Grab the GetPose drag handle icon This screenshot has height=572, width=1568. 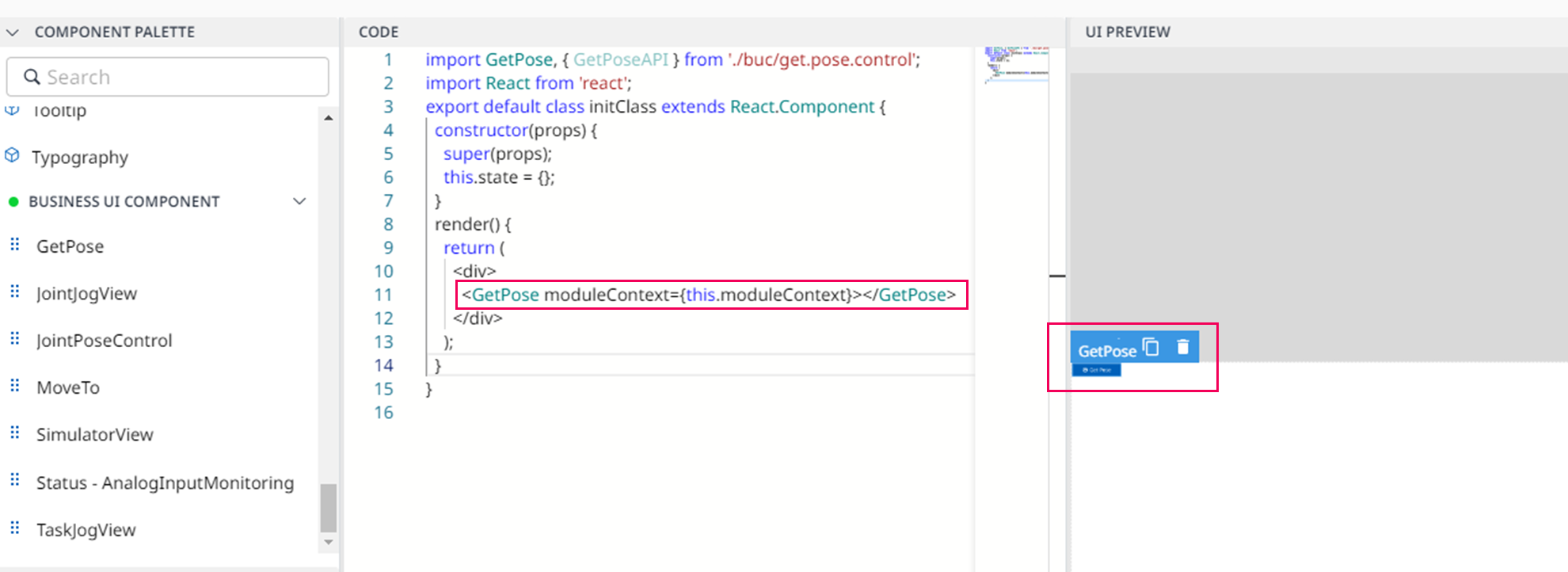point(14,245)
